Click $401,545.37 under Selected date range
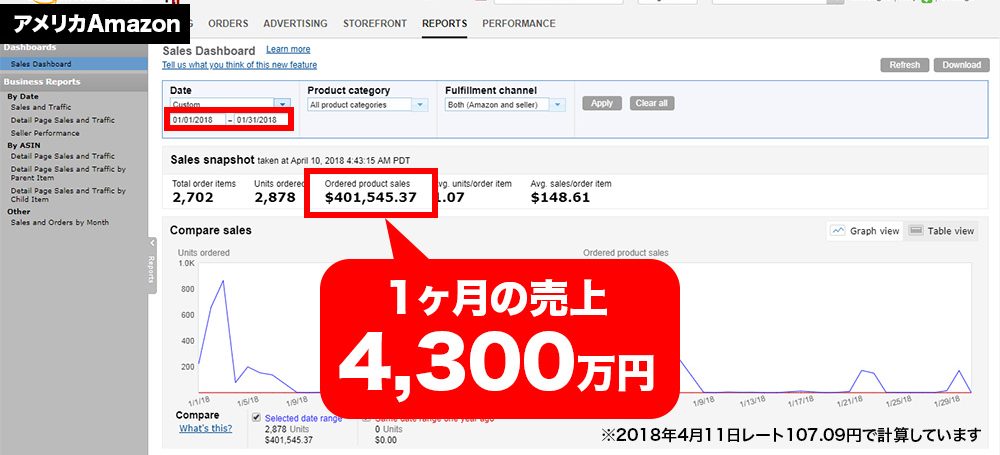1000x455 pixels. (289, 440)
